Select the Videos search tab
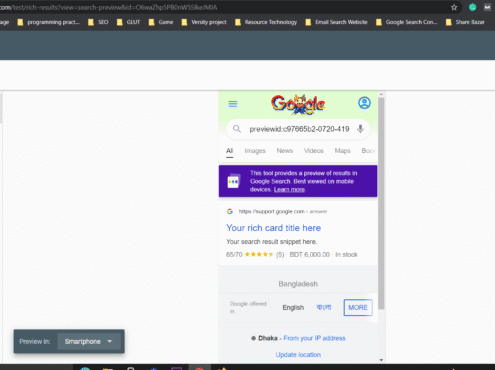495x370 pixels. pos(314,151)
